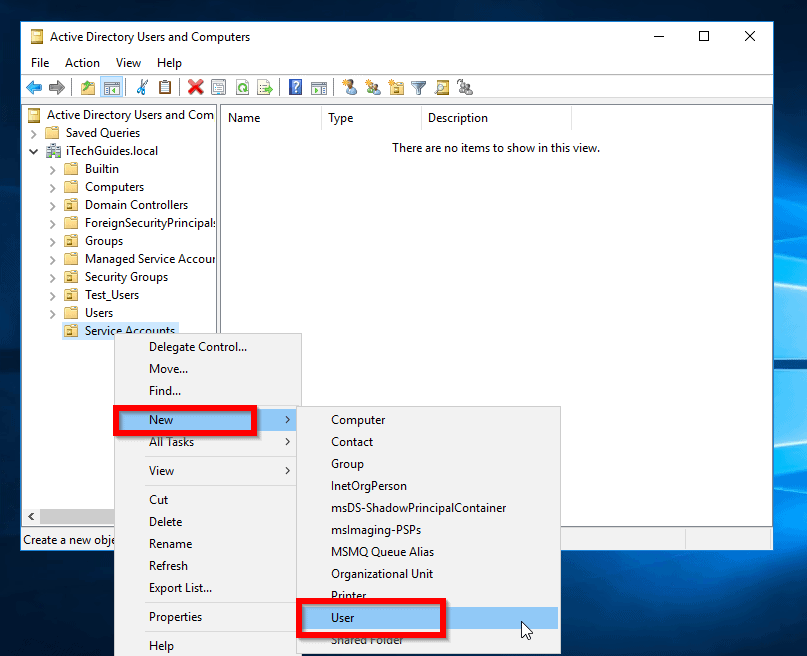Collapse the iTechGuides.local domain node
The image size is (807, 656).
[x=35, y=150]
